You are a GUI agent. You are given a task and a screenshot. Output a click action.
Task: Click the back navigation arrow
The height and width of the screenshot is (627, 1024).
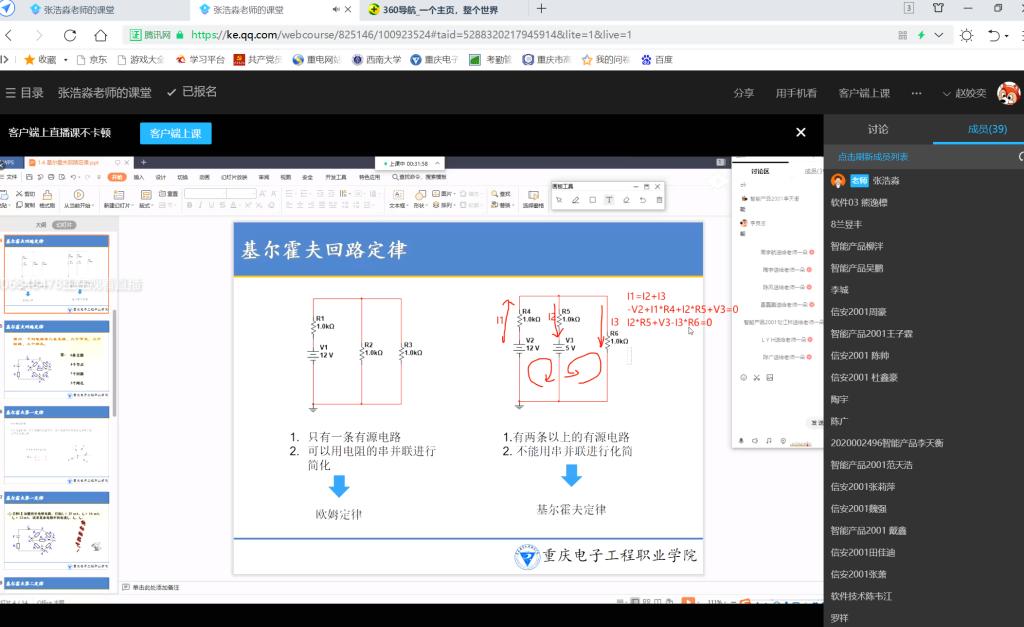(x=8, y=35)
